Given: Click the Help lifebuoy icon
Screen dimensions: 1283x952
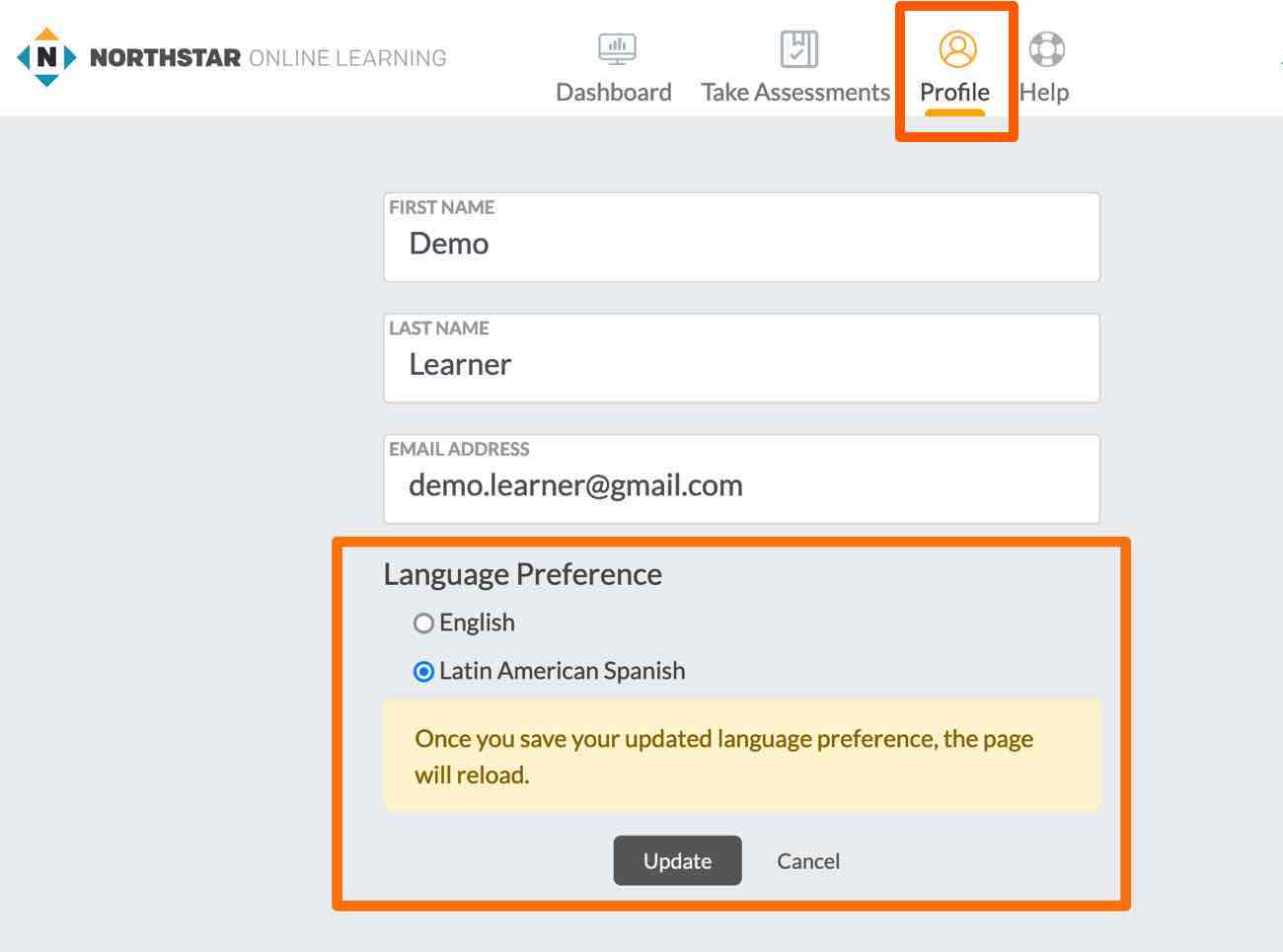Looking at the screenshot, I should [x=1046, y=48].
